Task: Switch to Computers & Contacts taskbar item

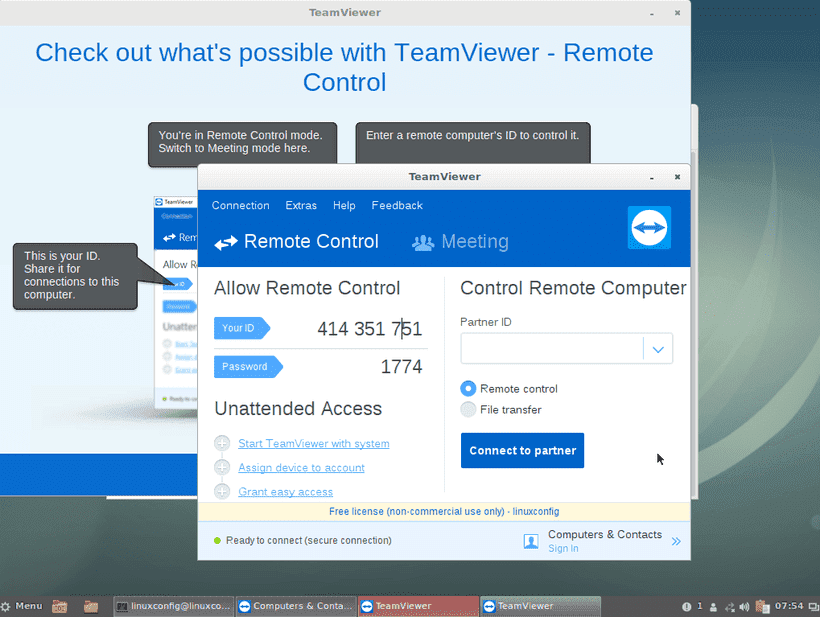Action: 296,606
